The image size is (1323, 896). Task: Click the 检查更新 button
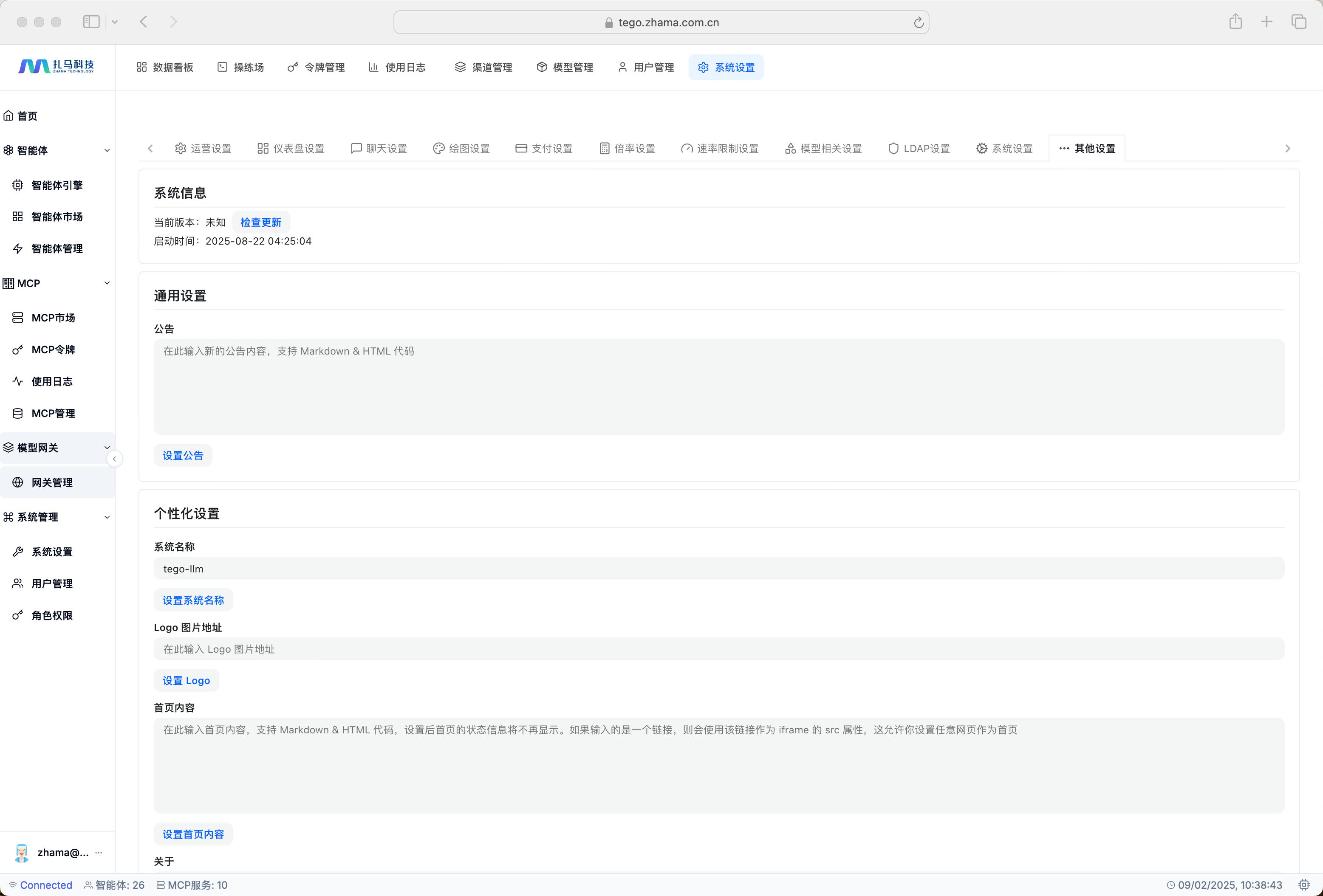[261, 223]
